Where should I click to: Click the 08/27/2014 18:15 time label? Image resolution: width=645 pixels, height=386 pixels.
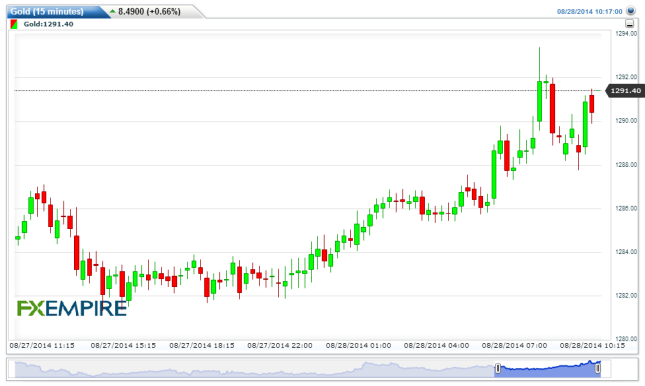pyautogui.click(x=202, y=345)
